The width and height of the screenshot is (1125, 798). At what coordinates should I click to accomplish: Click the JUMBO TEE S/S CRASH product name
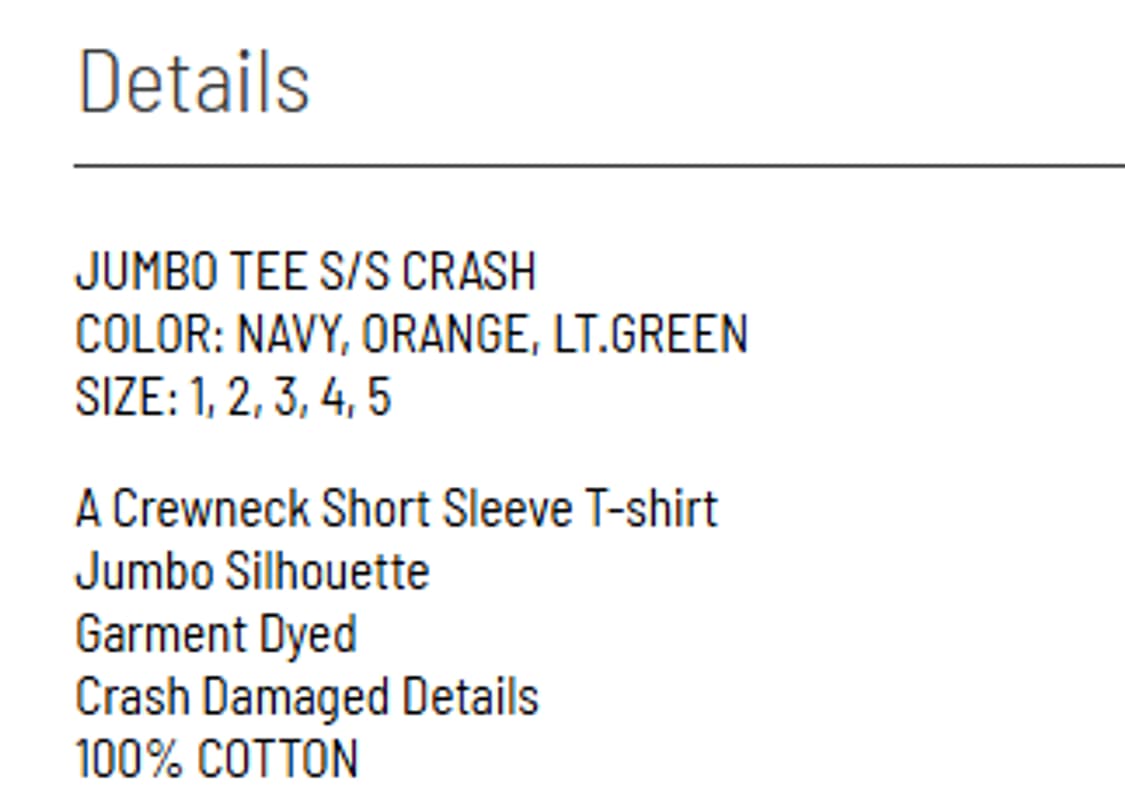click(305, 272)
